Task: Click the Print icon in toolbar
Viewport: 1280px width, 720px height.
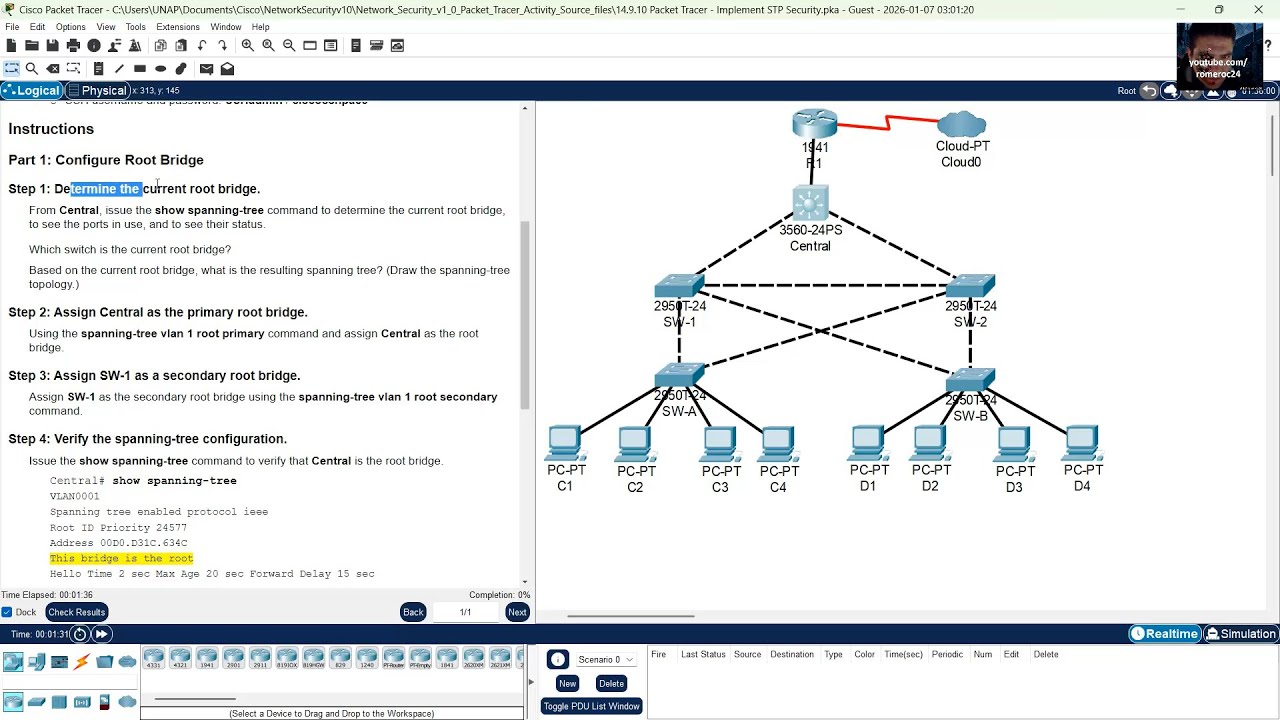Action: coord(73,45)
